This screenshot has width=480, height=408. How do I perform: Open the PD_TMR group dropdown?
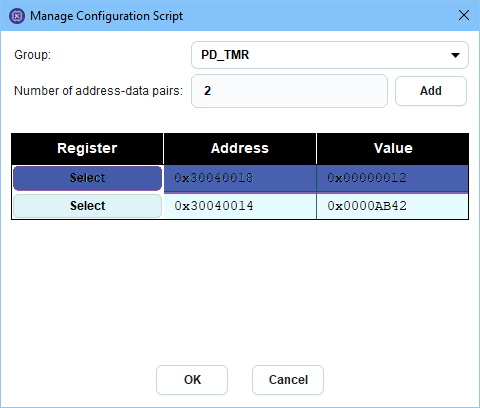click(x=330, y=55)
